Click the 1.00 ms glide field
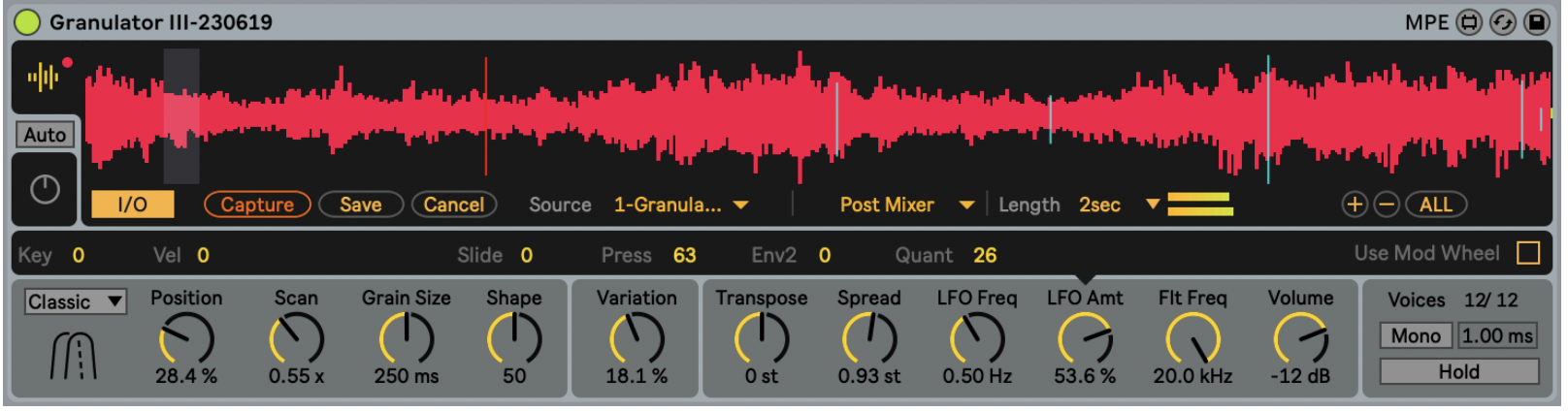The width and height of the screenshot is (1568, 411). click(x=1497, y=335)
